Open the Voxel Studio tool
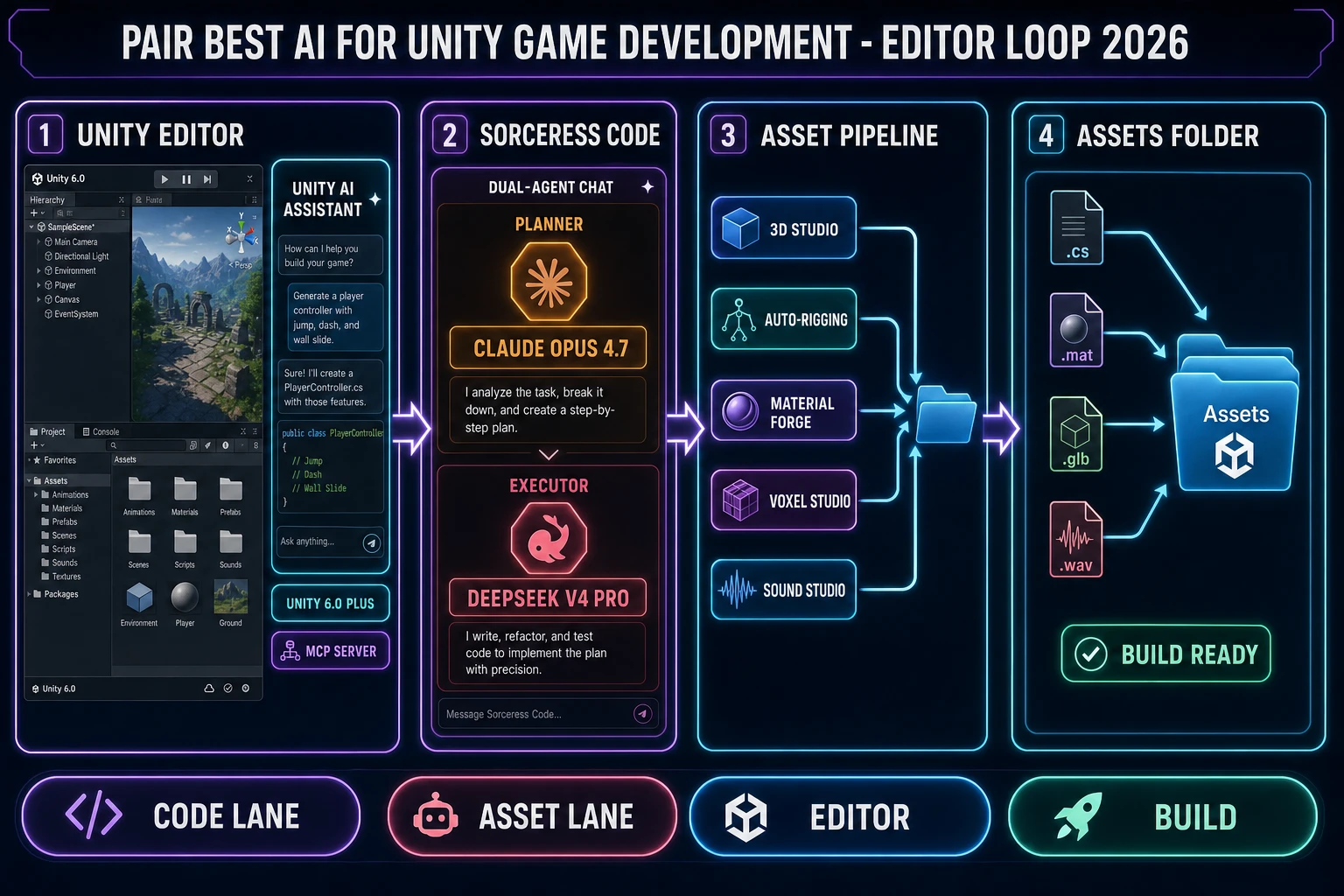This screenshot has width=1344, height=896. 784,500
